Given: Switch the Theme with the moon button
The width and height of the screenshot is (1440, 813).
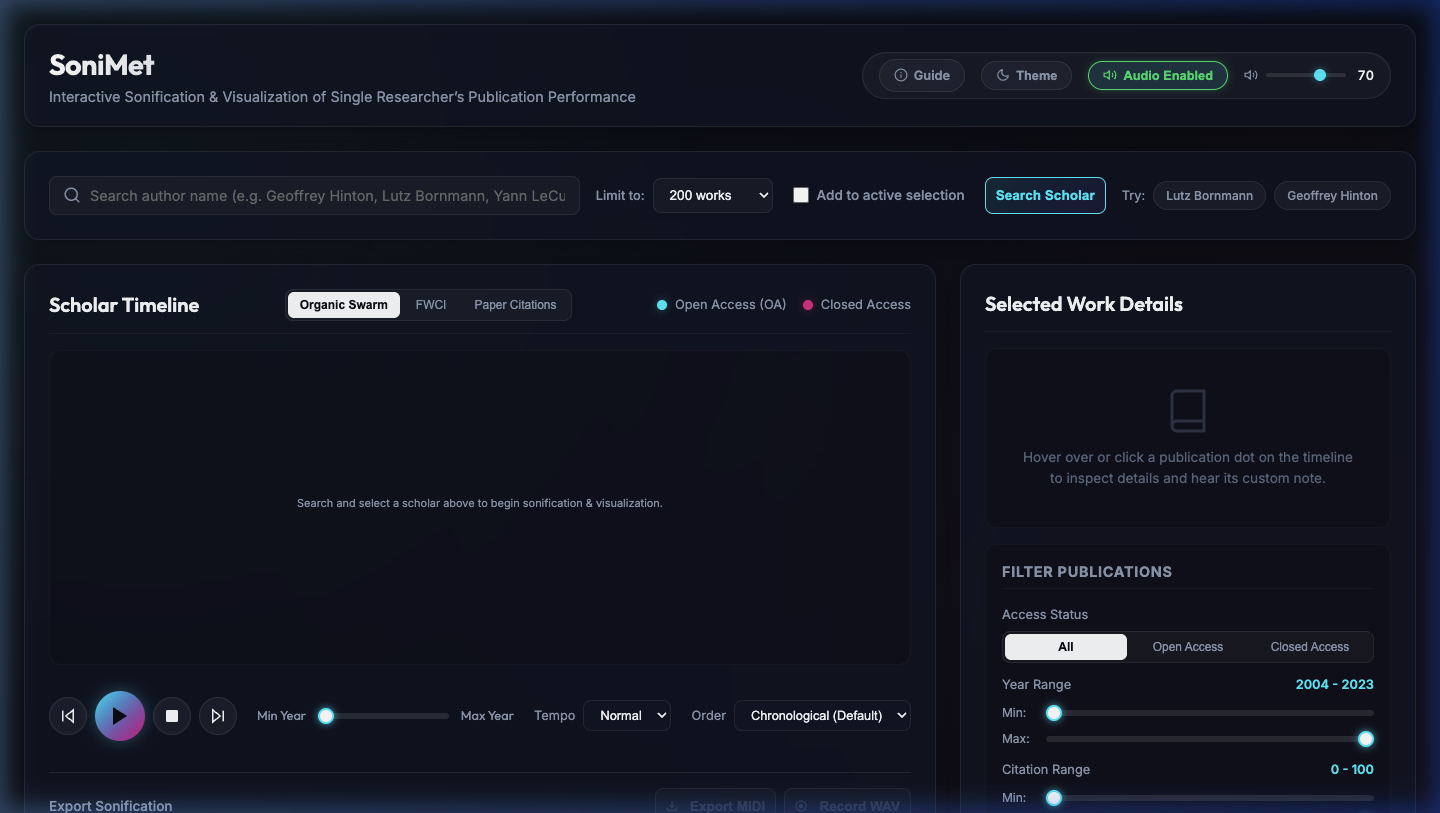Looking at the screenshot, I should pyautogui.click(x=1026, y=75).
